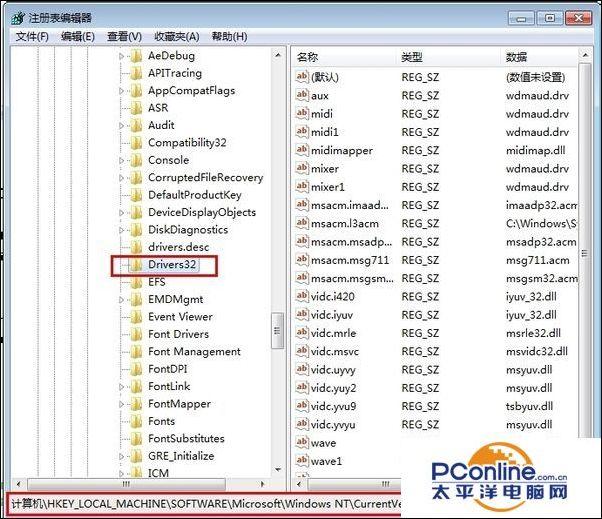The width and height of the screenshot is (602, 519).
Task: Expand the AppCompatFlags tree node
Action: (x=121, y=91)
